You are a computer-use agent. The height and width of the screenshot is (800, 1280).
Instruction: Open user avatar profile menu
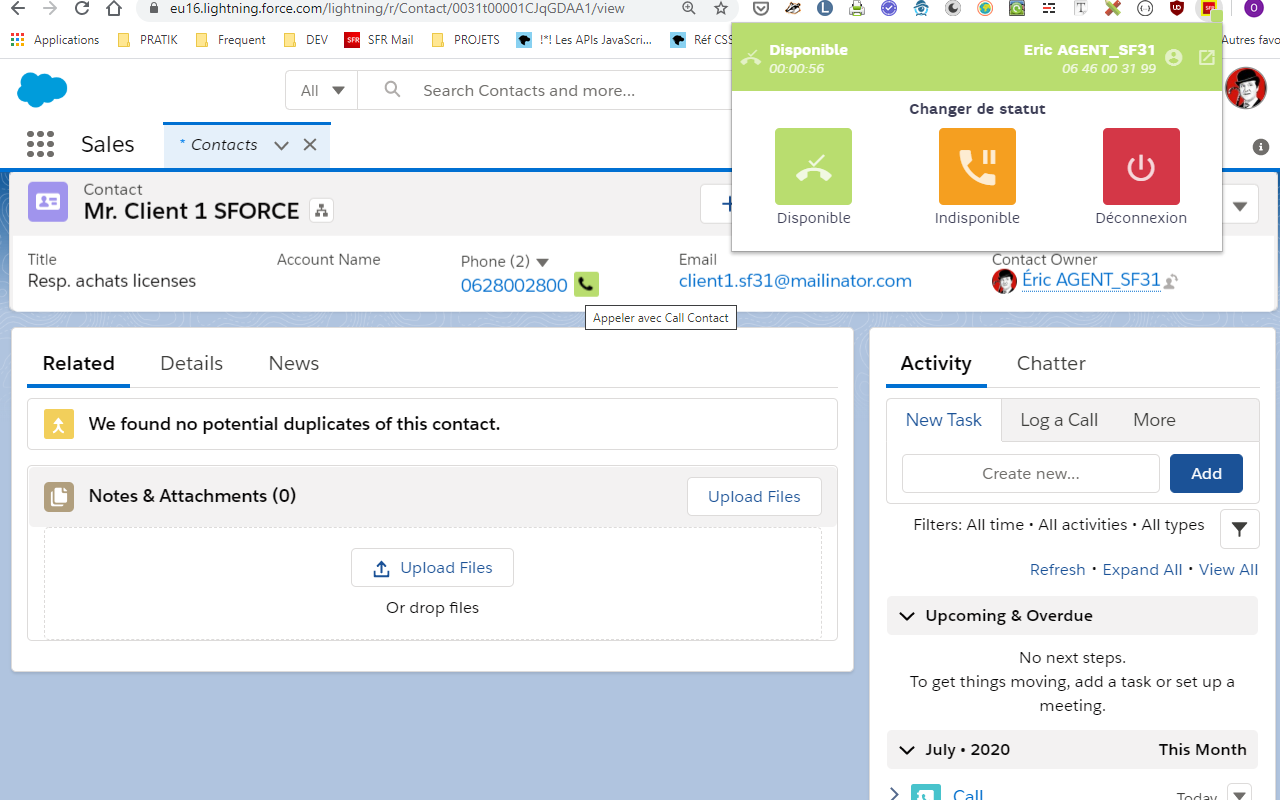[1245, 89]
